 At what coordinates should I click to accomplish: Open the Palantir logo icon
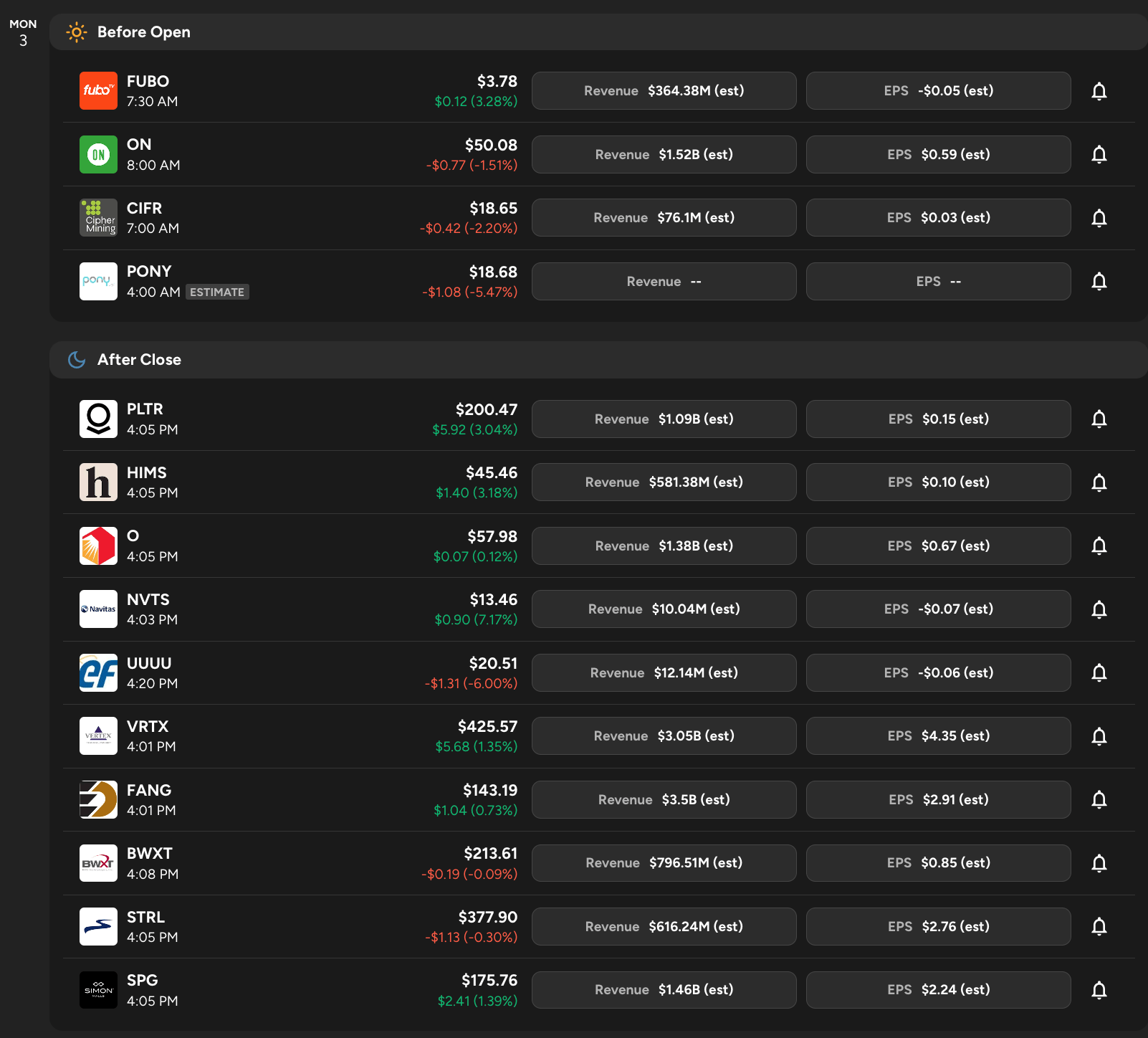[98, 419]
